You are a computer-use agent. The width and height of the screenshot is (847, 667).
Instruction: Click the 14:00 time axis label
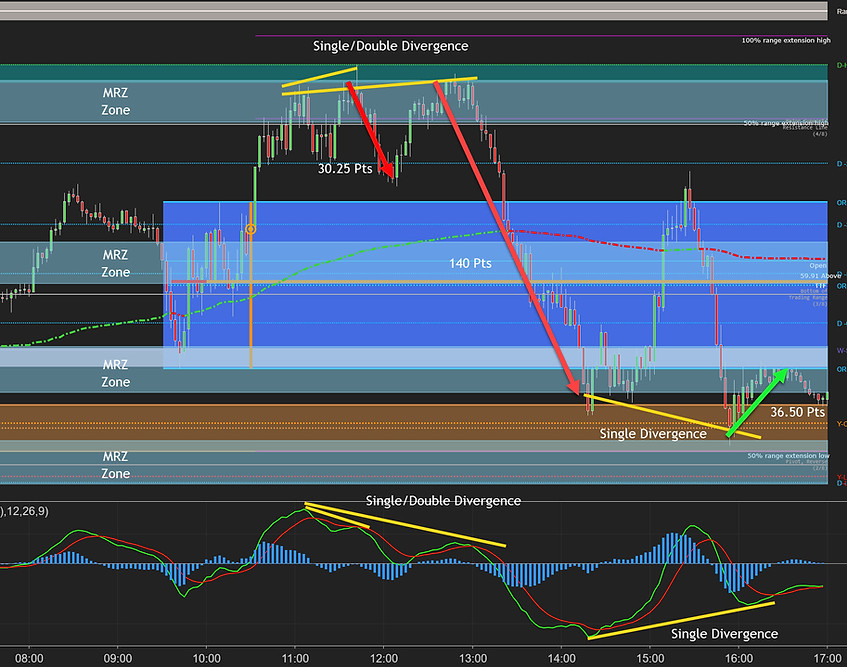[x=561, y=658]
